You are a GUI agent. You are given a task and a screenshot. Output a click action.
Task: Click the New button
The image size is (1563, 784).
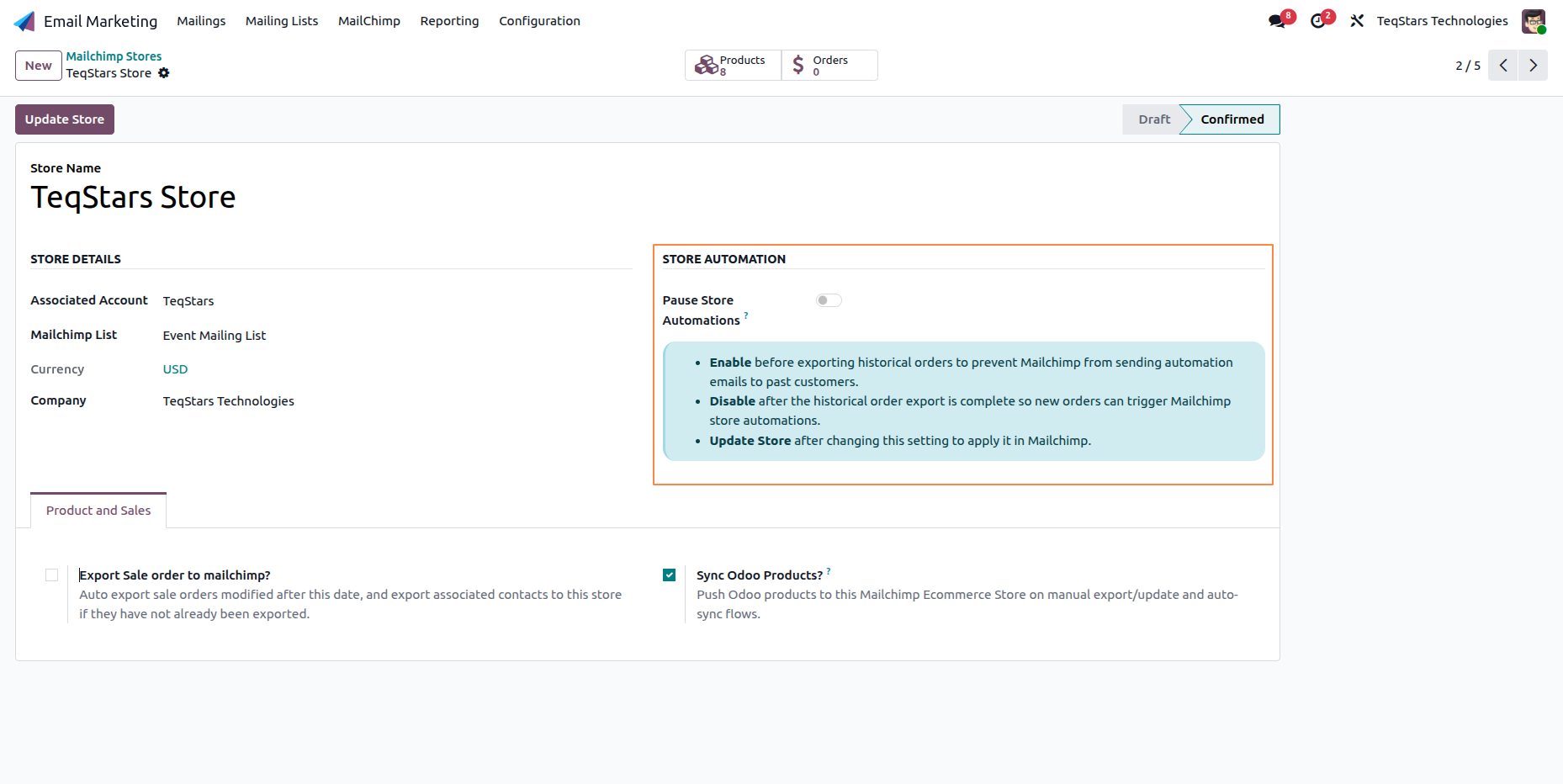coord(39,66)
